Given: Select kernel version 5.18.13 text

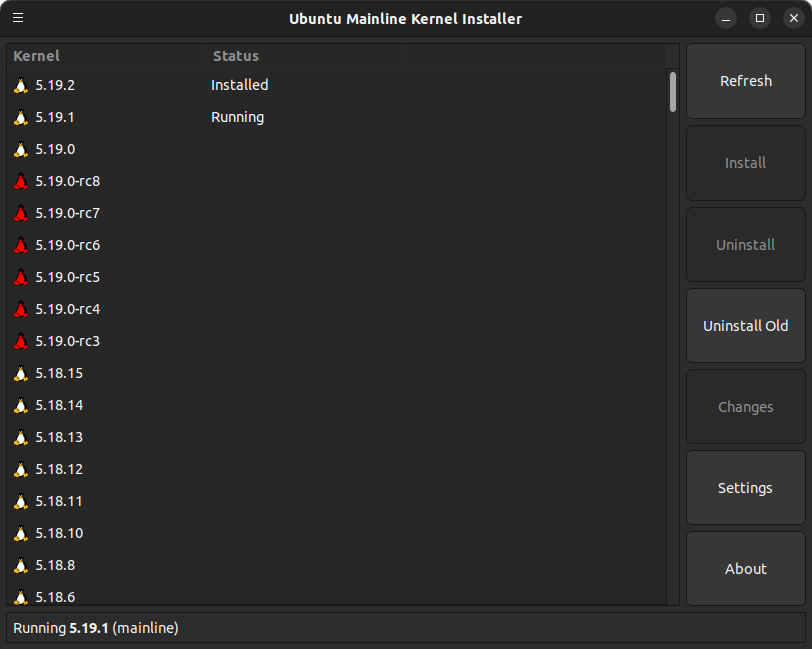Looking at the screenshot, I should [59, 437].
